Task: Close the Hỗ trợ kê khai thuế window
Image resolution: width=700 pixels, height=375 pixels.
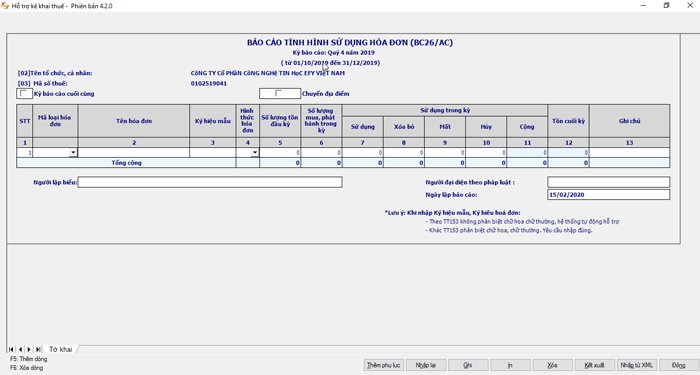Action: tap(690, 6)
